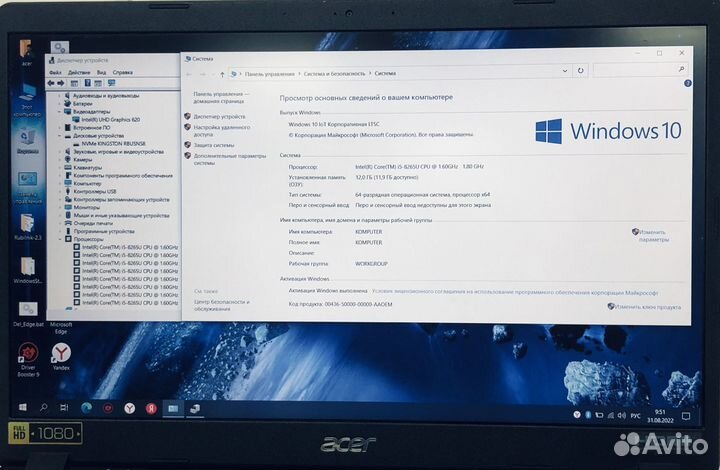Open Дополнительные параметры системы link
Viewport: 720px width, 470px height.
tap(230, 159)
